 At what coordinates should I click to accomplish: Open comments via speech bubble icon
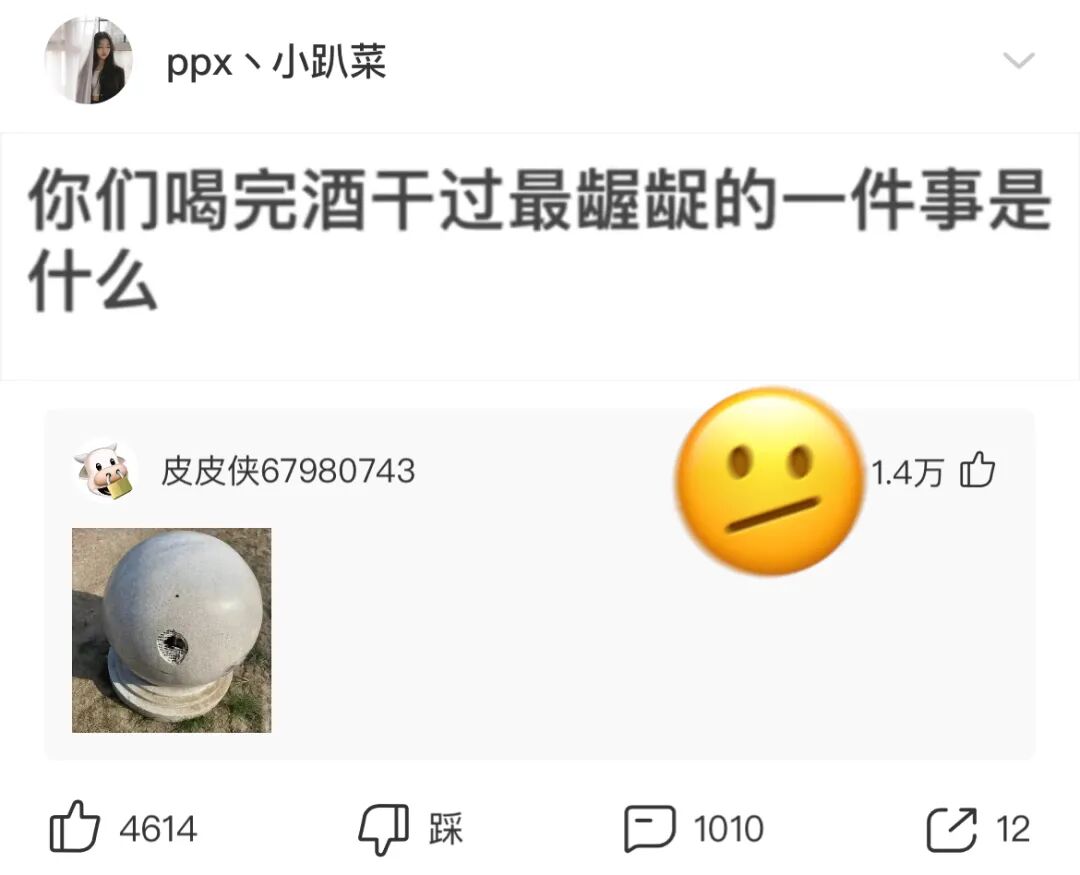click(x=650, y=829)
